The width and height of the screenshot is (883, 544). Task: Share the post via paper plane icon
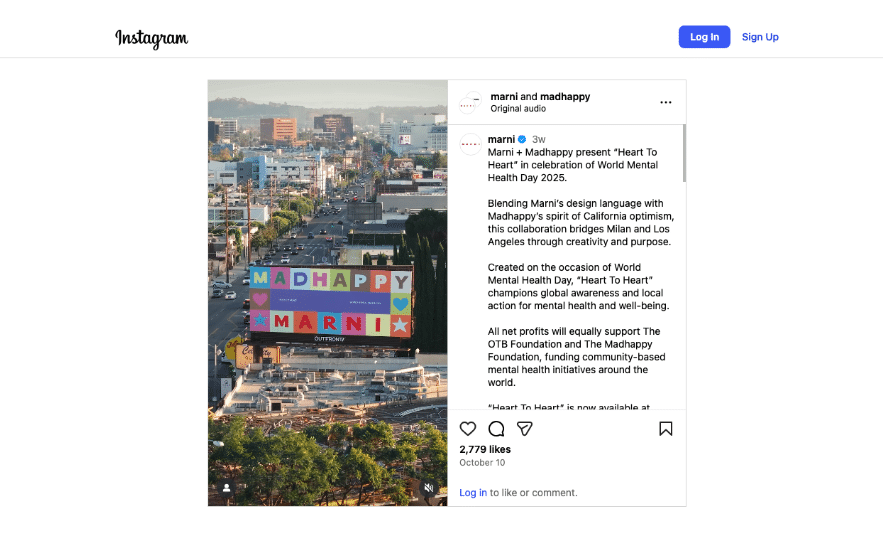pyautogui.click(x=525, y=429)
